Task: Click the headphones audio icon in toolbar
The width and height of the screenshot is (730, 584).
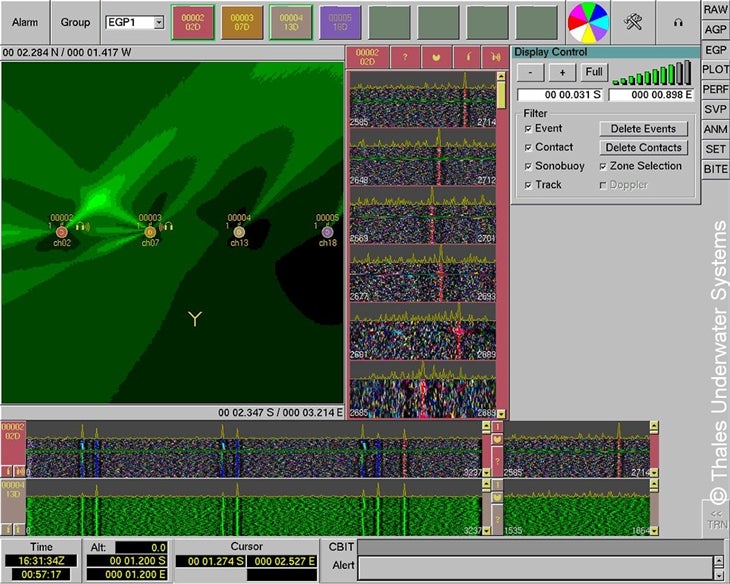Action: click(677, 22)
